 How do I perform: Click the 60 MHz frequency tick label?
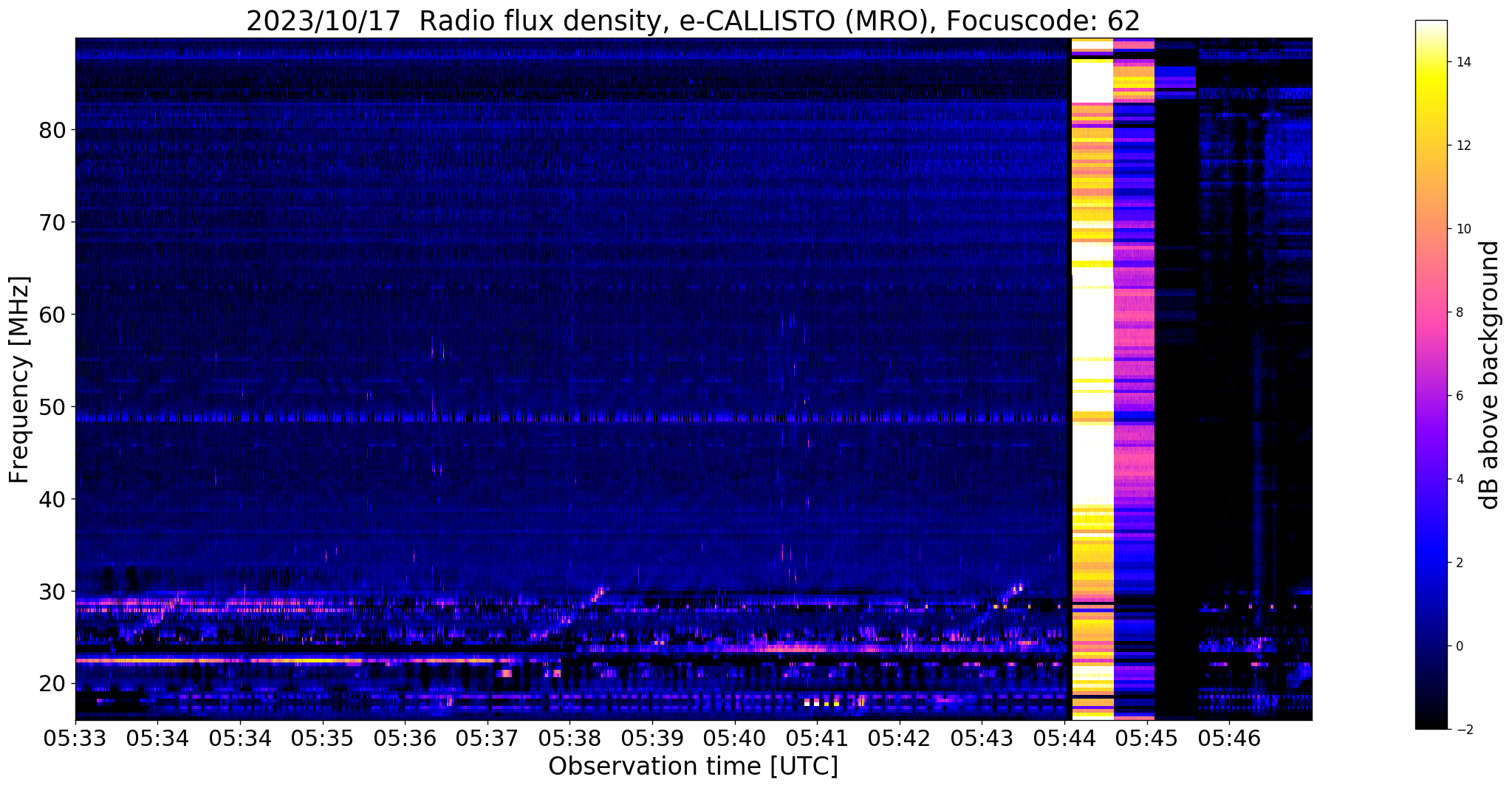point(52,315)
